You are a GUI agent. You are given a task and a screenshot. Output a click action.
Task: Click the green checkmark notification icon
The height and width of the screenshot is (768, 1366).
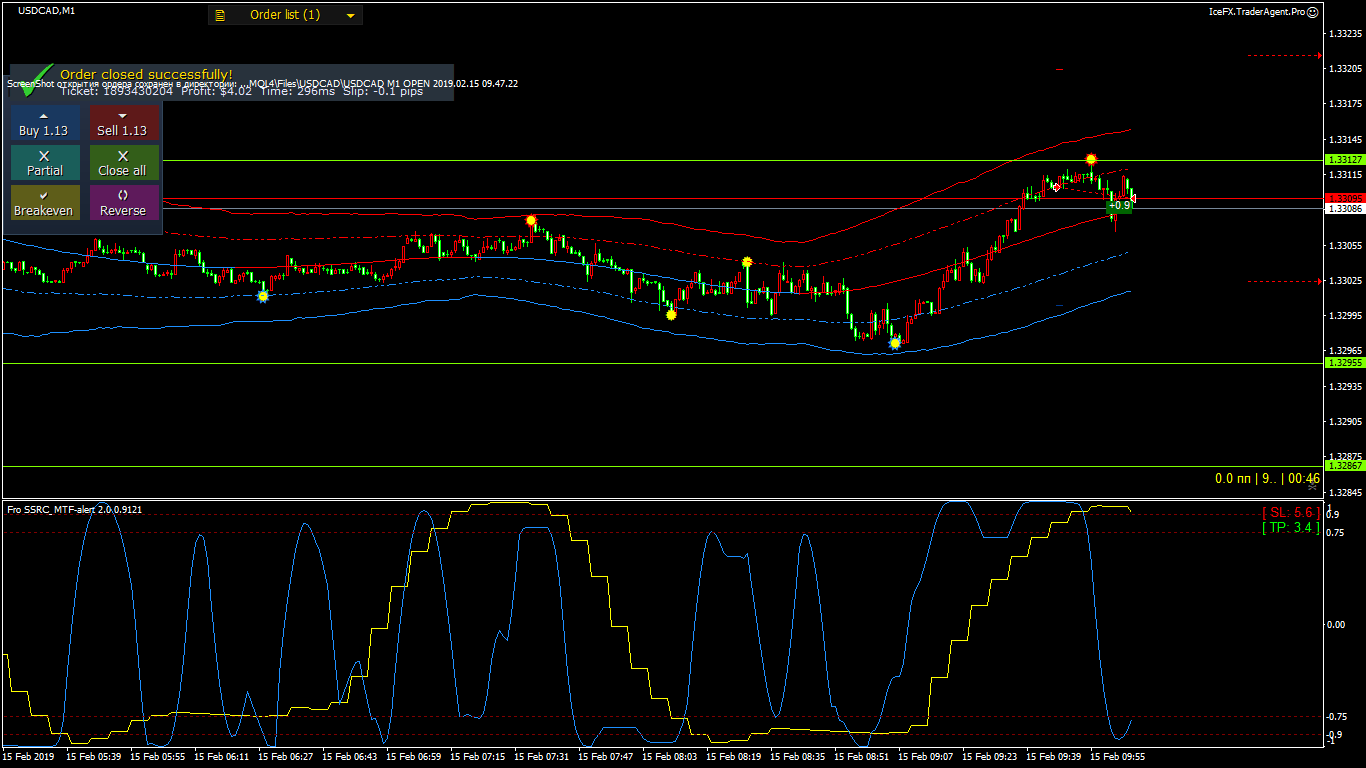point(37,79)
